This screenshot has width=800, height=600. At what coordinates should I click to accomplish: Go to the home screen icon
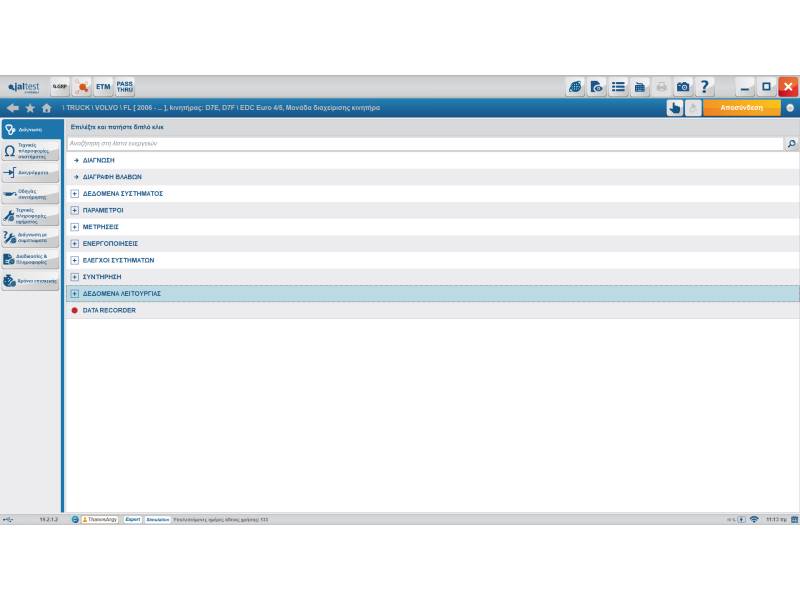[46, 108]
